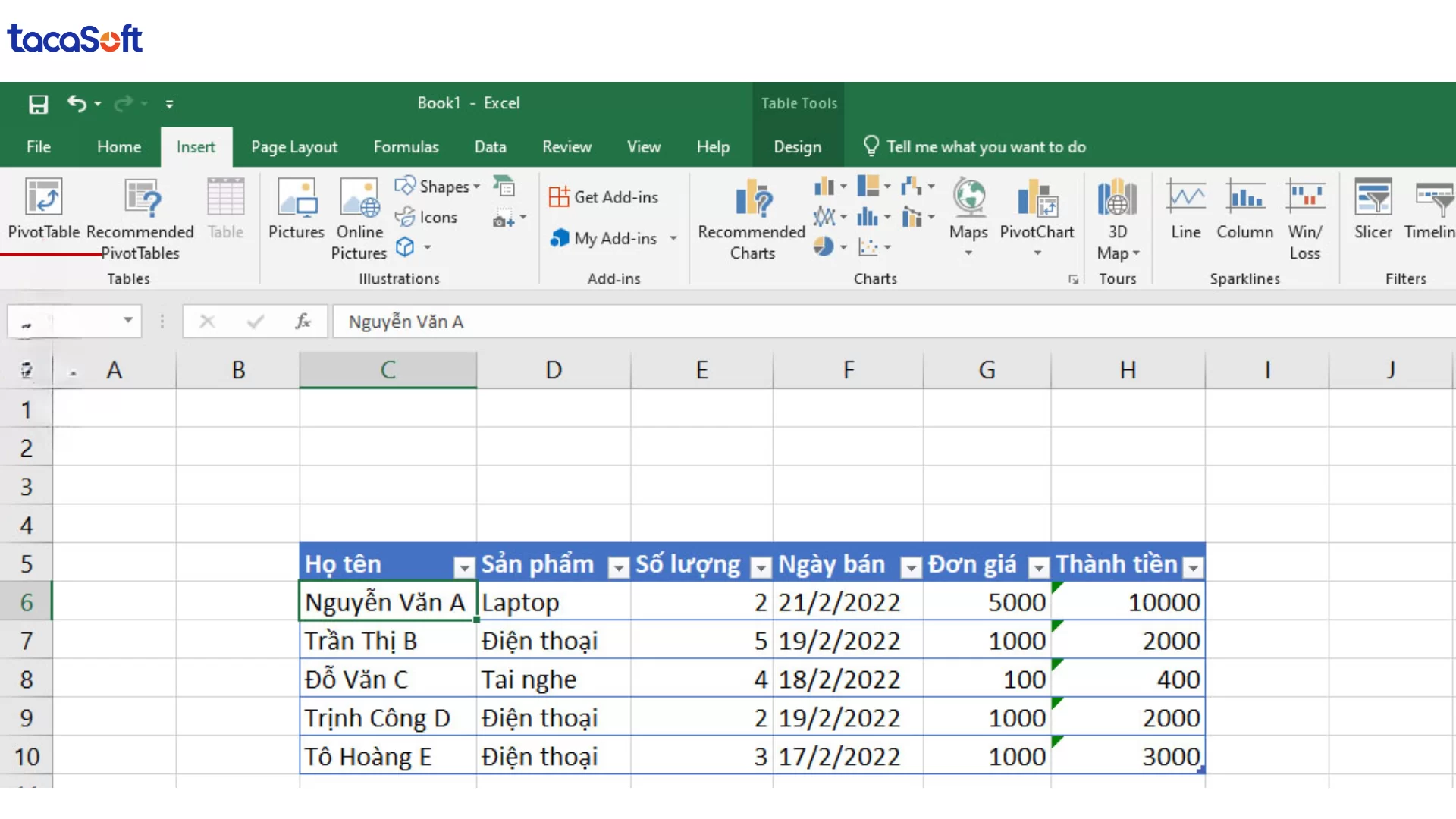Viewport: 1456px width, 819px height.
Task: Expand the Shapes gallery
Action: 477,186
